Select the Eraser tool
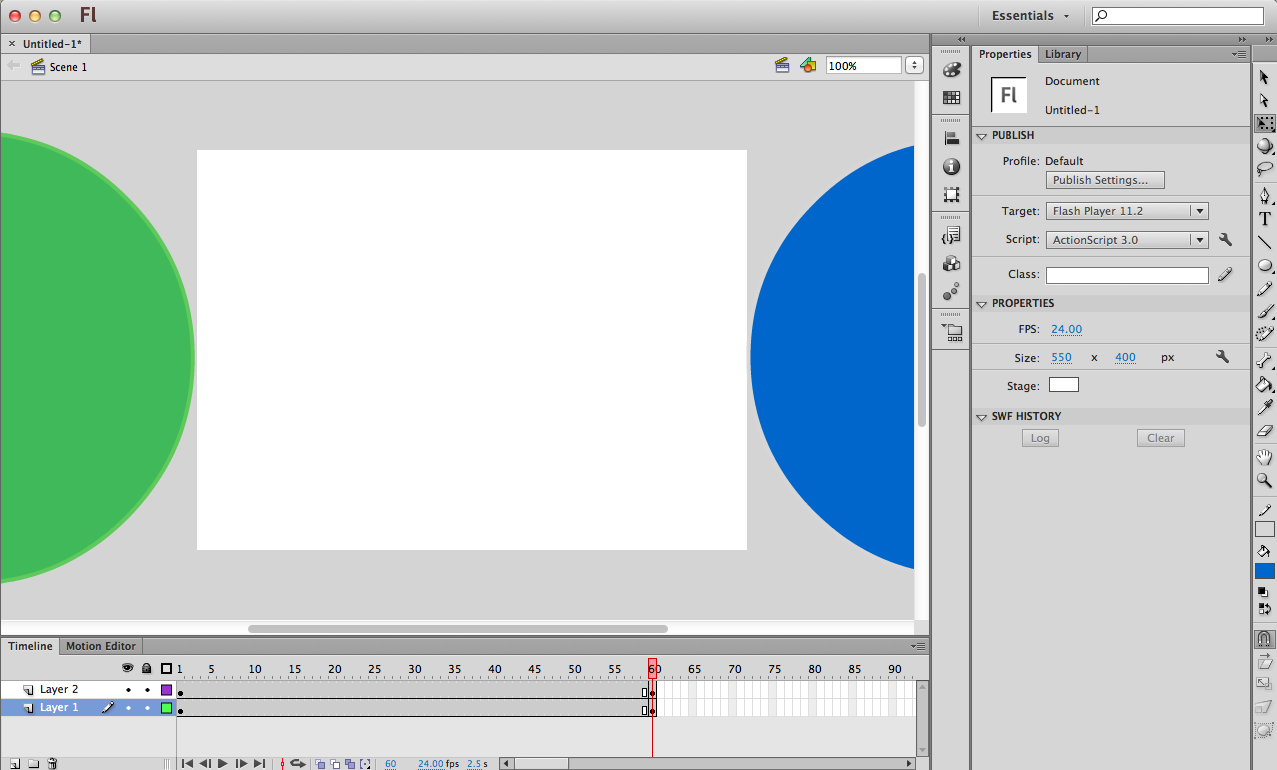1277x770 pixels. (x=1265, y=431)
